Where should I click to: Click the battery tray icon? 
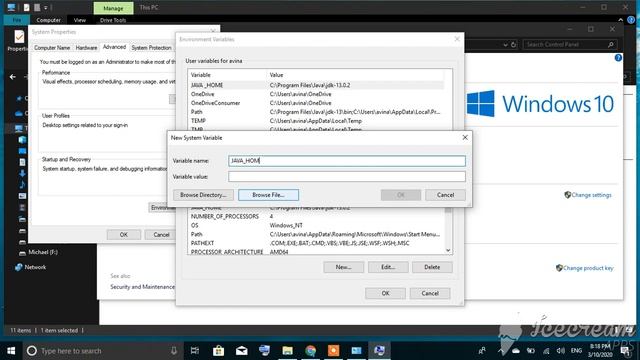coord(531,351)
